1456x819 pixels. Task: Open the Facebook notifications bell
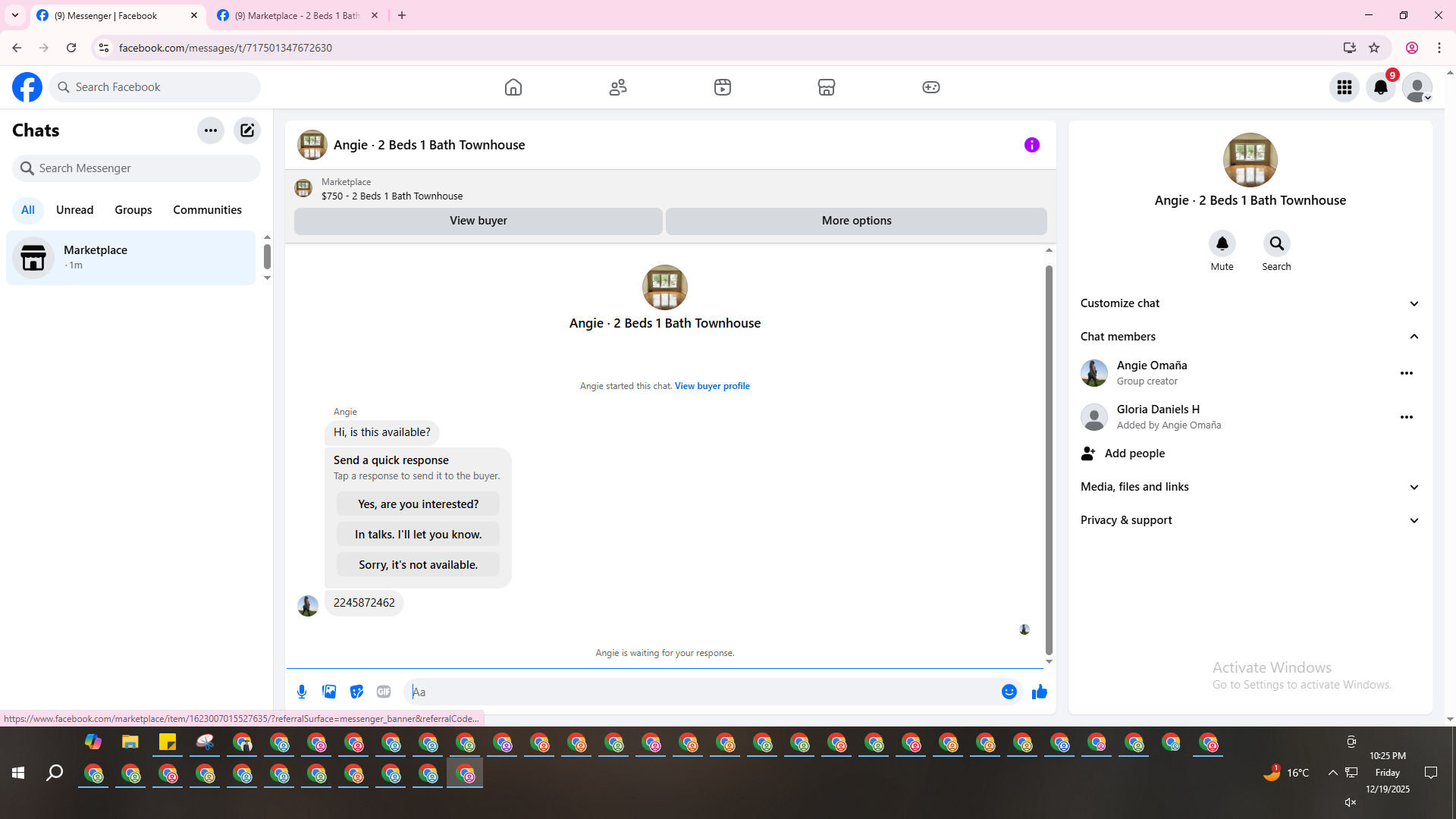[1380, 87]
